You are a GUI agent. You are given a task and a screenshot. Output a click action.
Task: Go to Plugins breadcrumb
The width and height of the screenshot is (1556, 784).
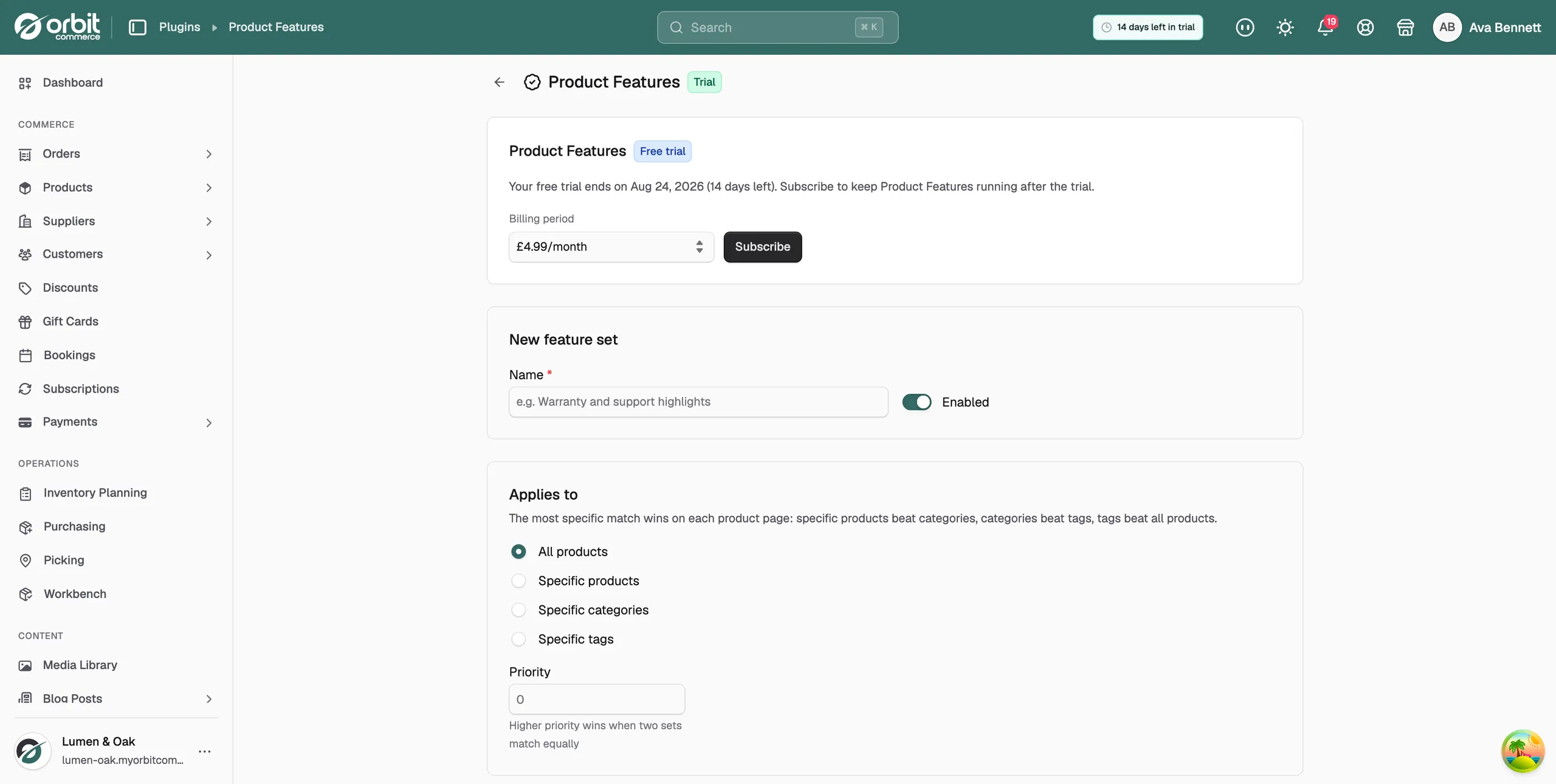pyautogui.click(x=179, y=27)
